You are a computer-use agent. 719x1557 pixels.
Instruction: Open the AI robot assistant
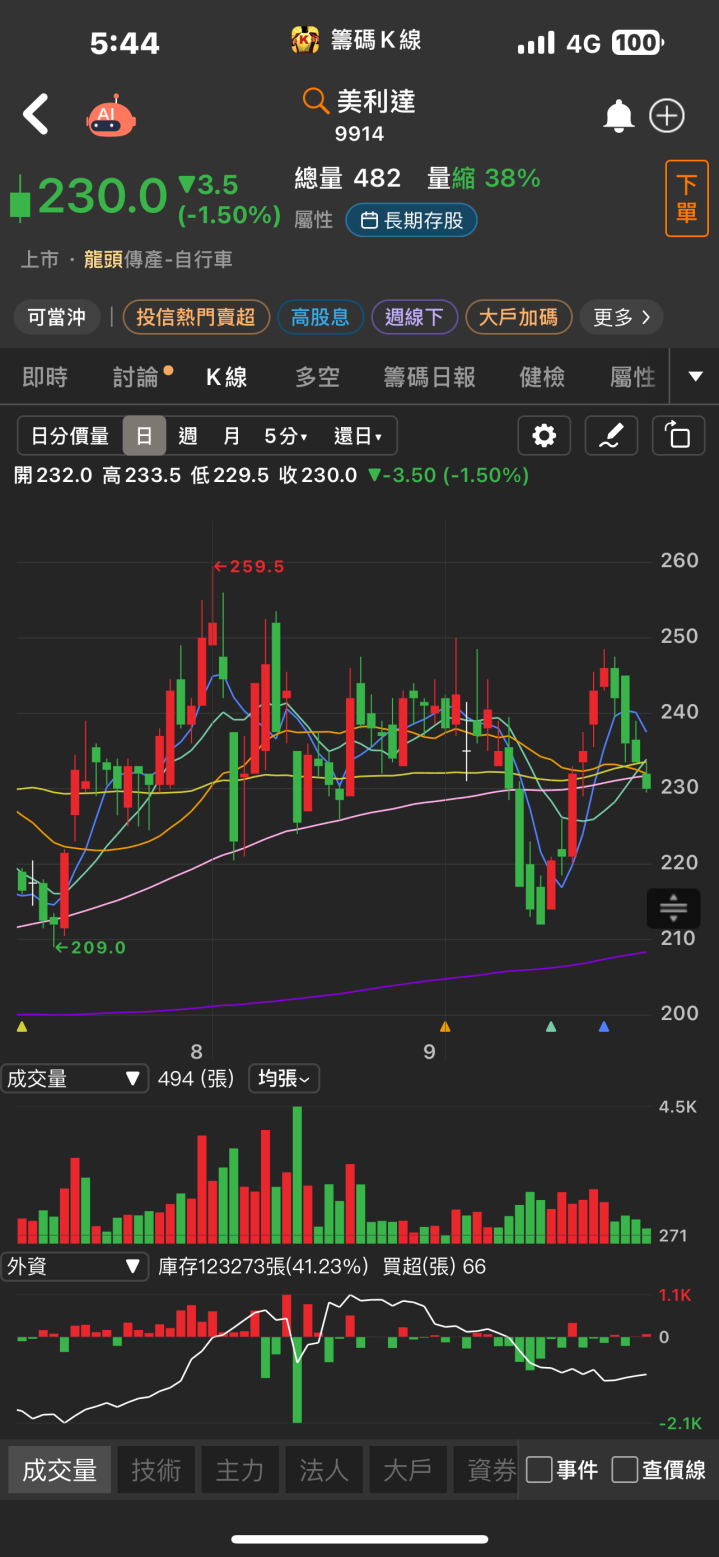[x=111, y=117]
